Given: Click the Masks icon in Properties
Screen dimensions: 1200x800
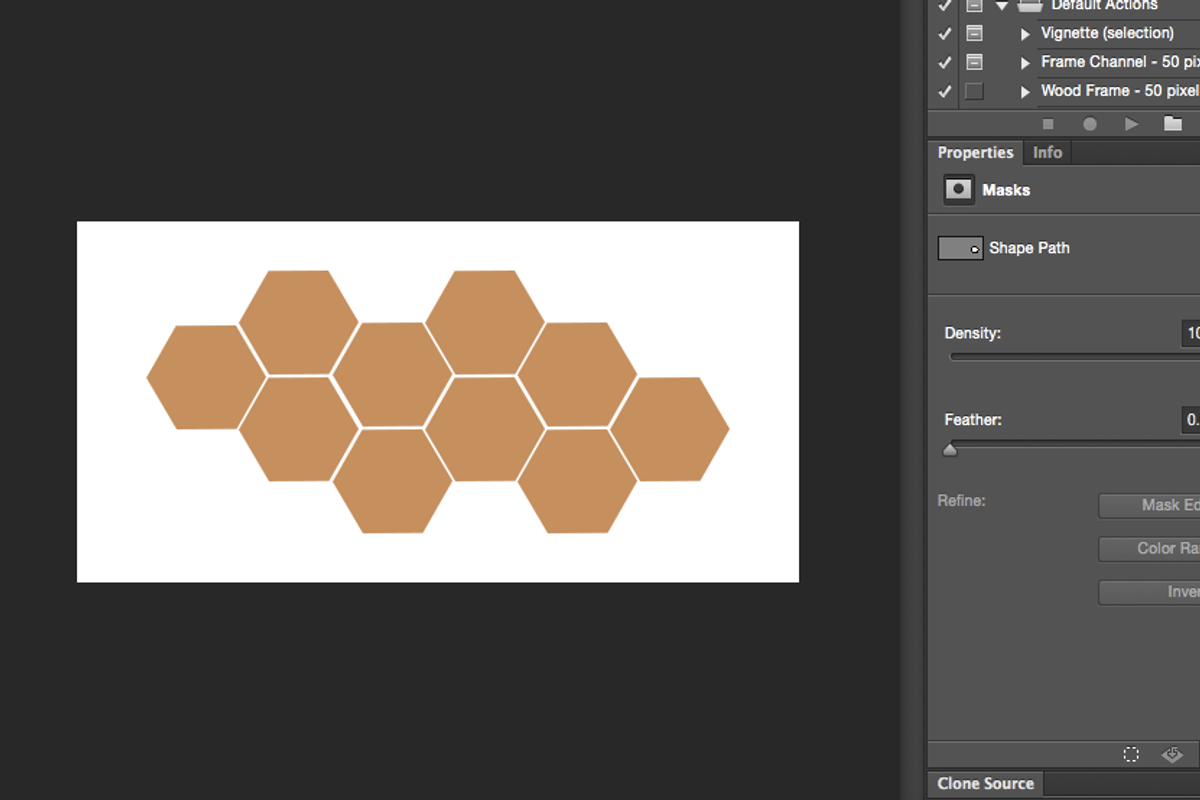Looking at the screenshot, I should point(959,190).
